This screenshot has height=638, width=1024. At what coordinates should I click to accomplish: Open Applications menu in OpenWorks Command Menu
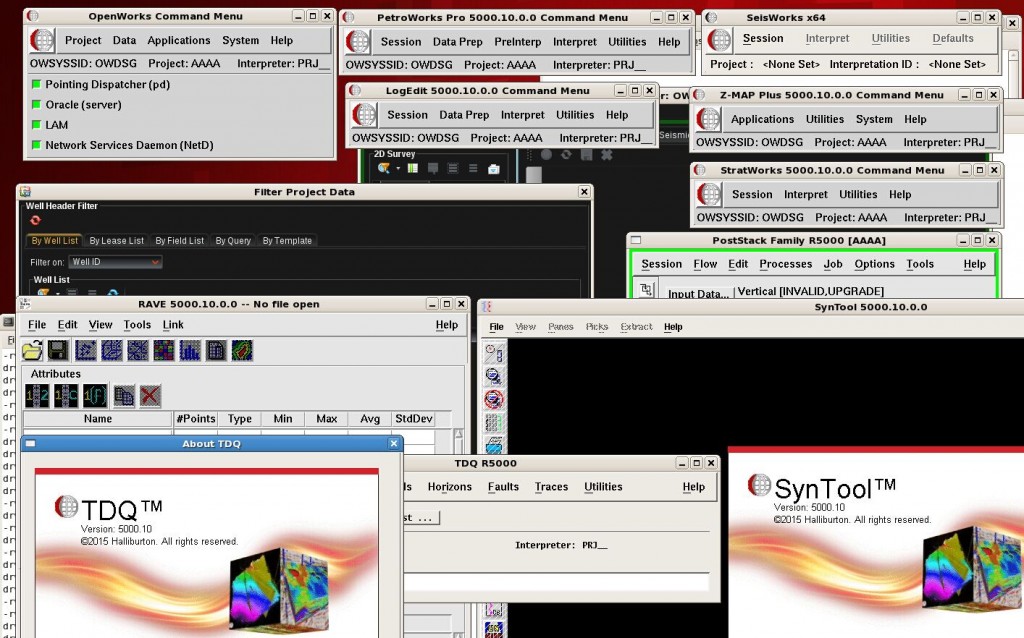[179, 40]
